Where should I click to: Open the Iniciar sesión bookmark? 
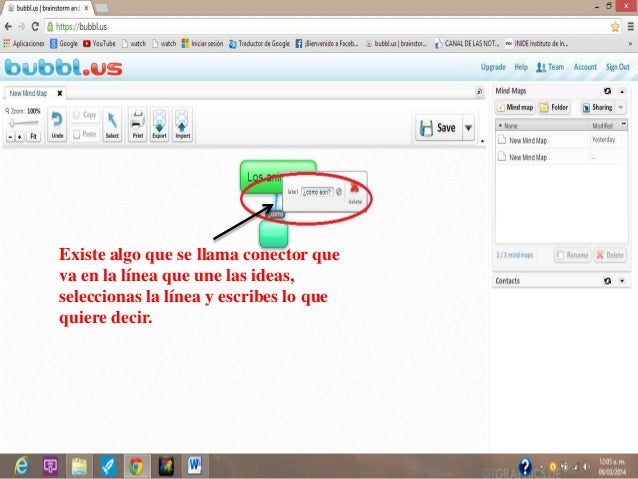(202, 44)
